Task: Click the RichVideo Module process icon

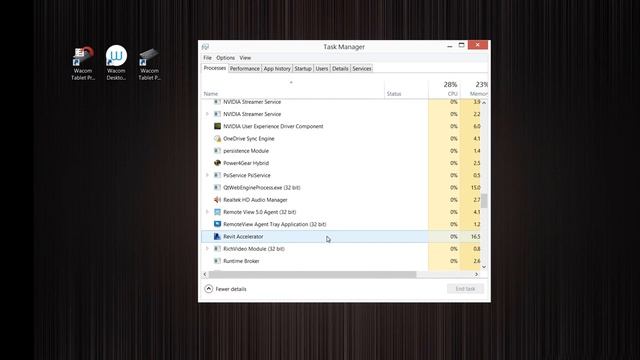Action: click(x=218, y=249)
